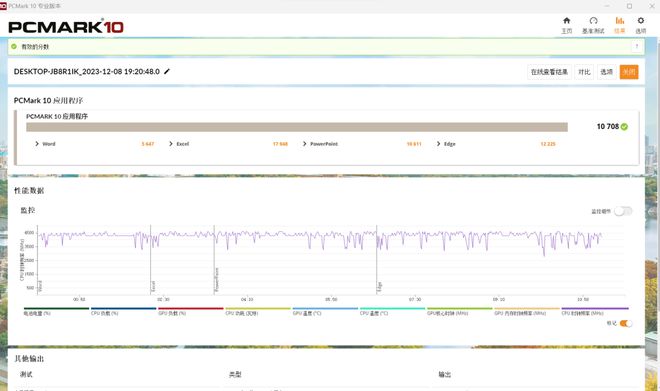Toggle the GPU核心时钟 (MHz) legend series
660x391 pixels.
coord(460,311)
